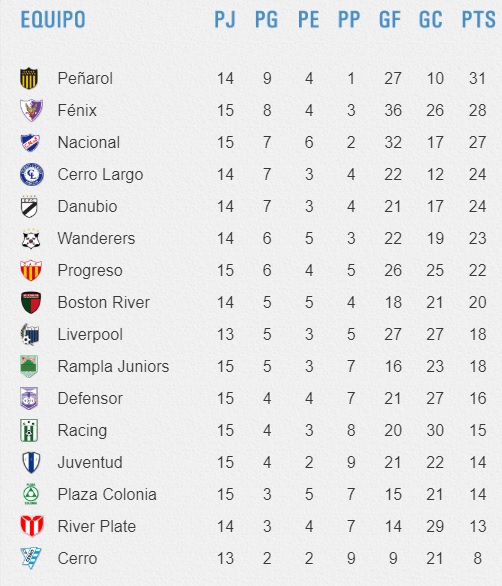This screenshot has height=586, width=502.
Task: Select the Progreso striped crest
Action: click(x=31, y=270)
